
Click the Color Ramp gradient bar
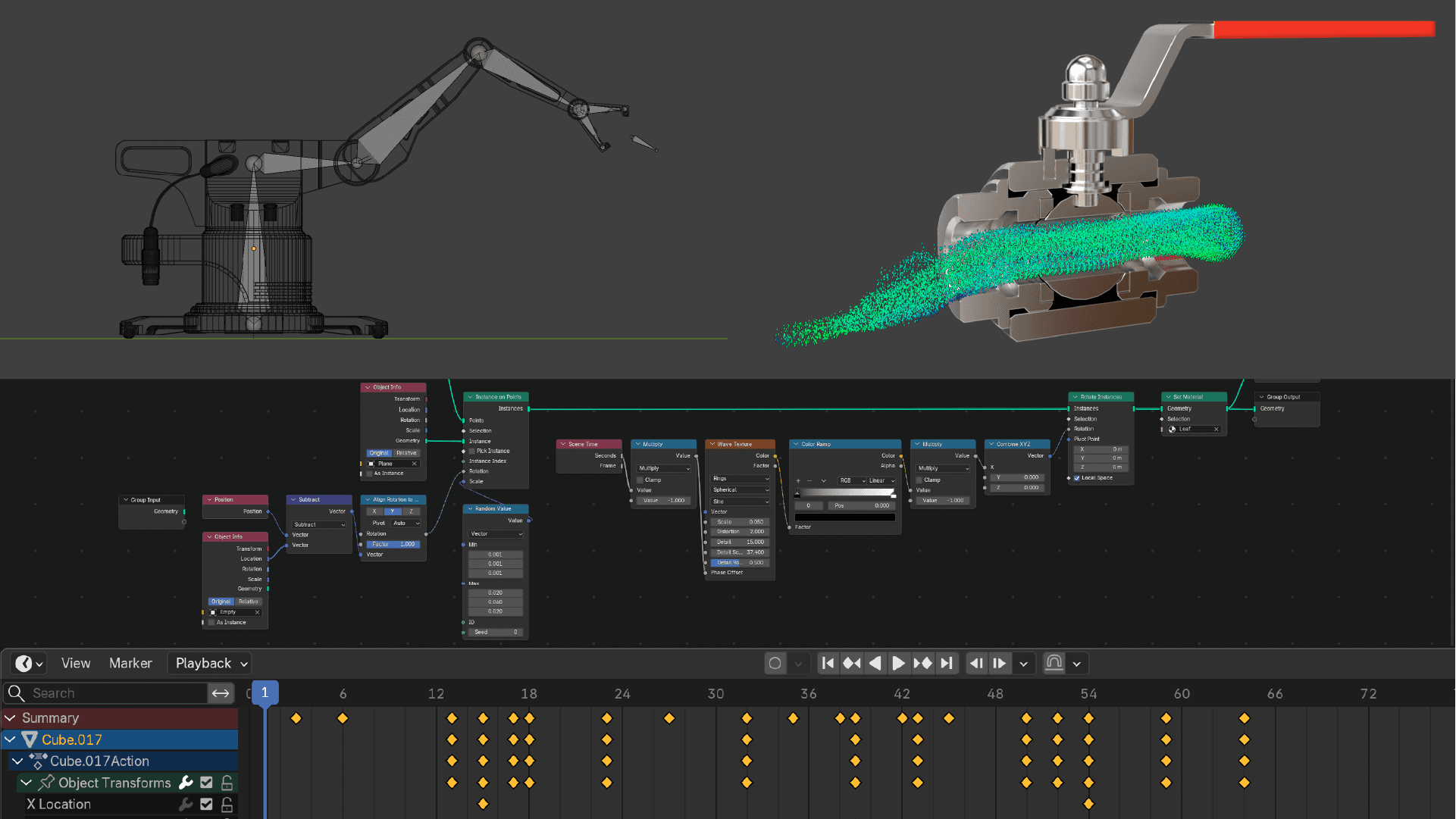click(x=845, y=492)
